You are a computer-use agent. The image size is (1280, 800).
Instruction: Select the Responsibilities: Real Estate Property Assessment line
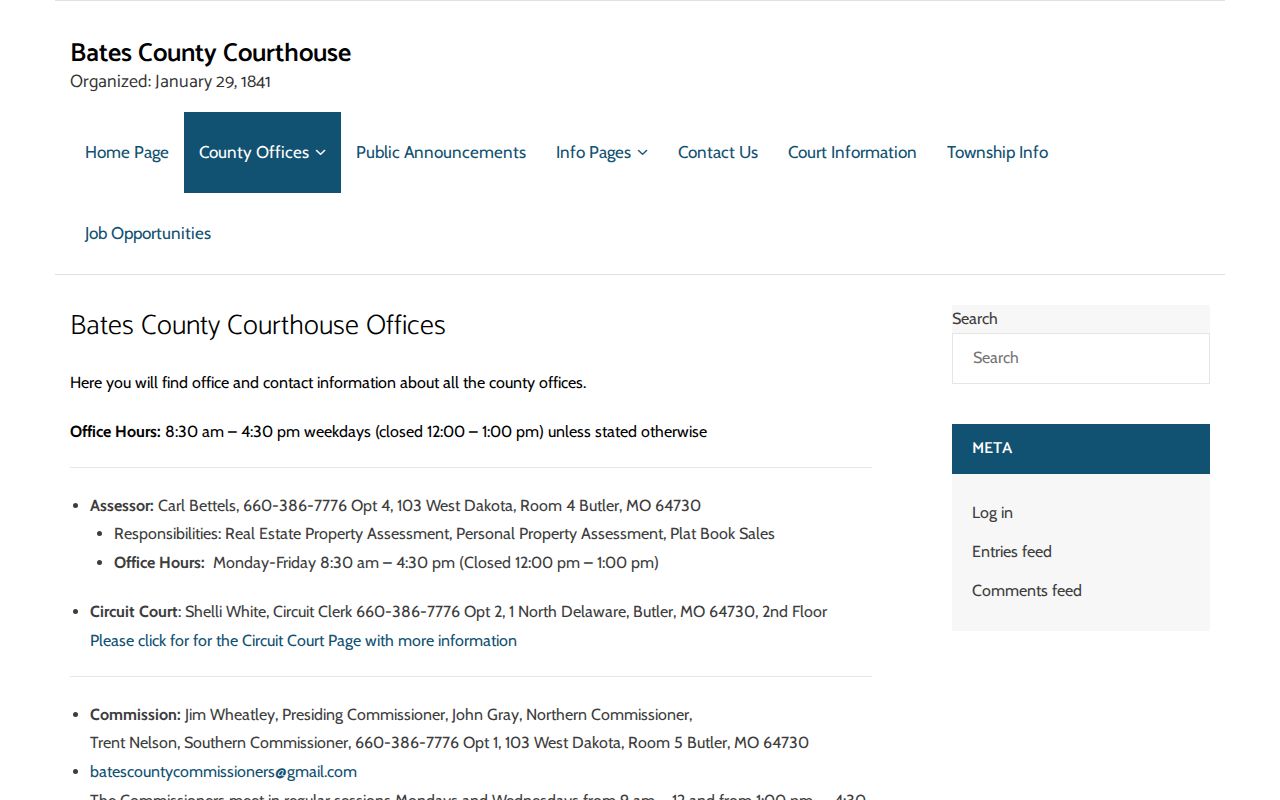pyautogui.click(x=444, y=534)
